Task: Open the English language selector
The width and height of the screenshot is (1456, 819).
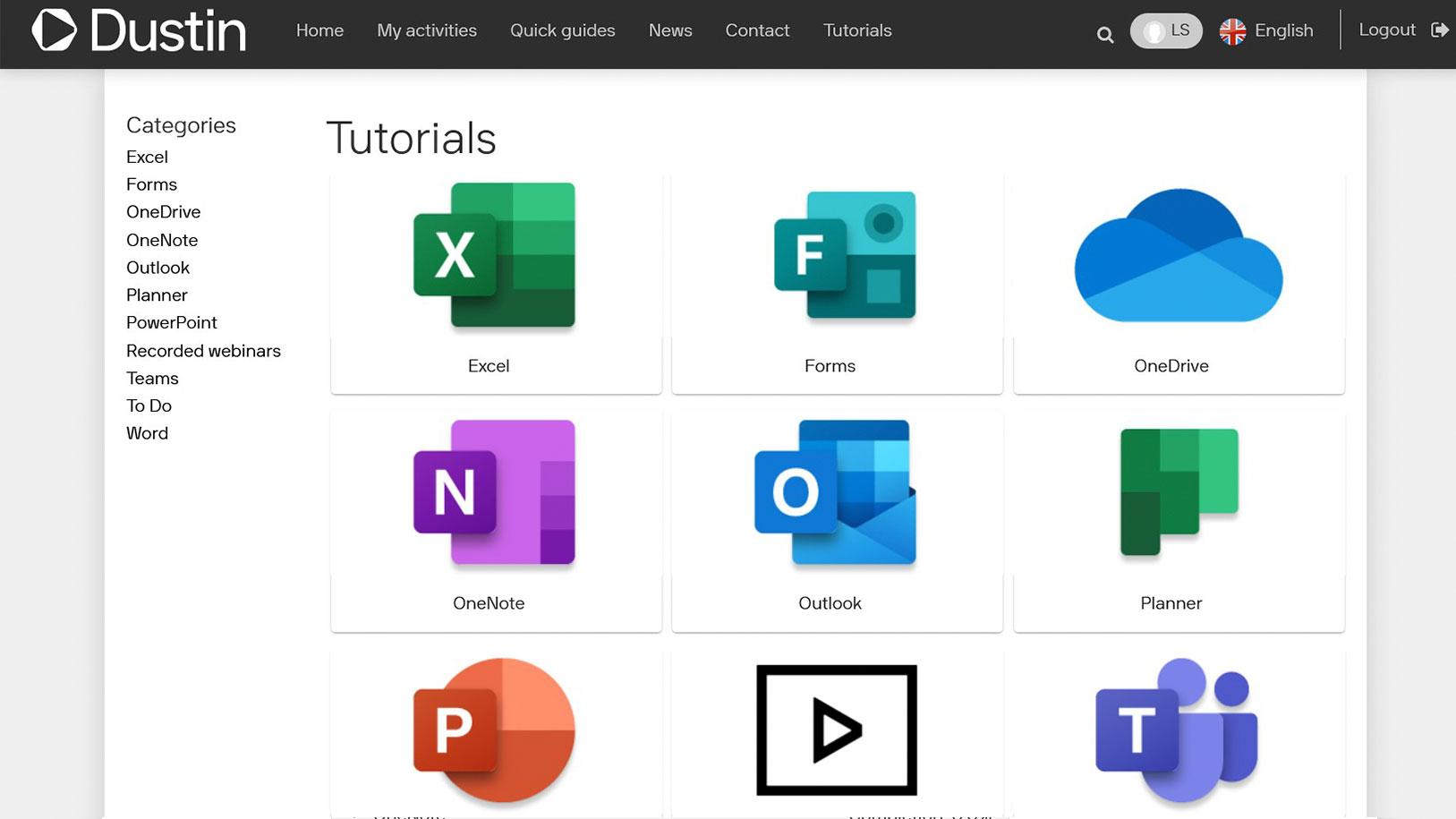Action: 1266,30
